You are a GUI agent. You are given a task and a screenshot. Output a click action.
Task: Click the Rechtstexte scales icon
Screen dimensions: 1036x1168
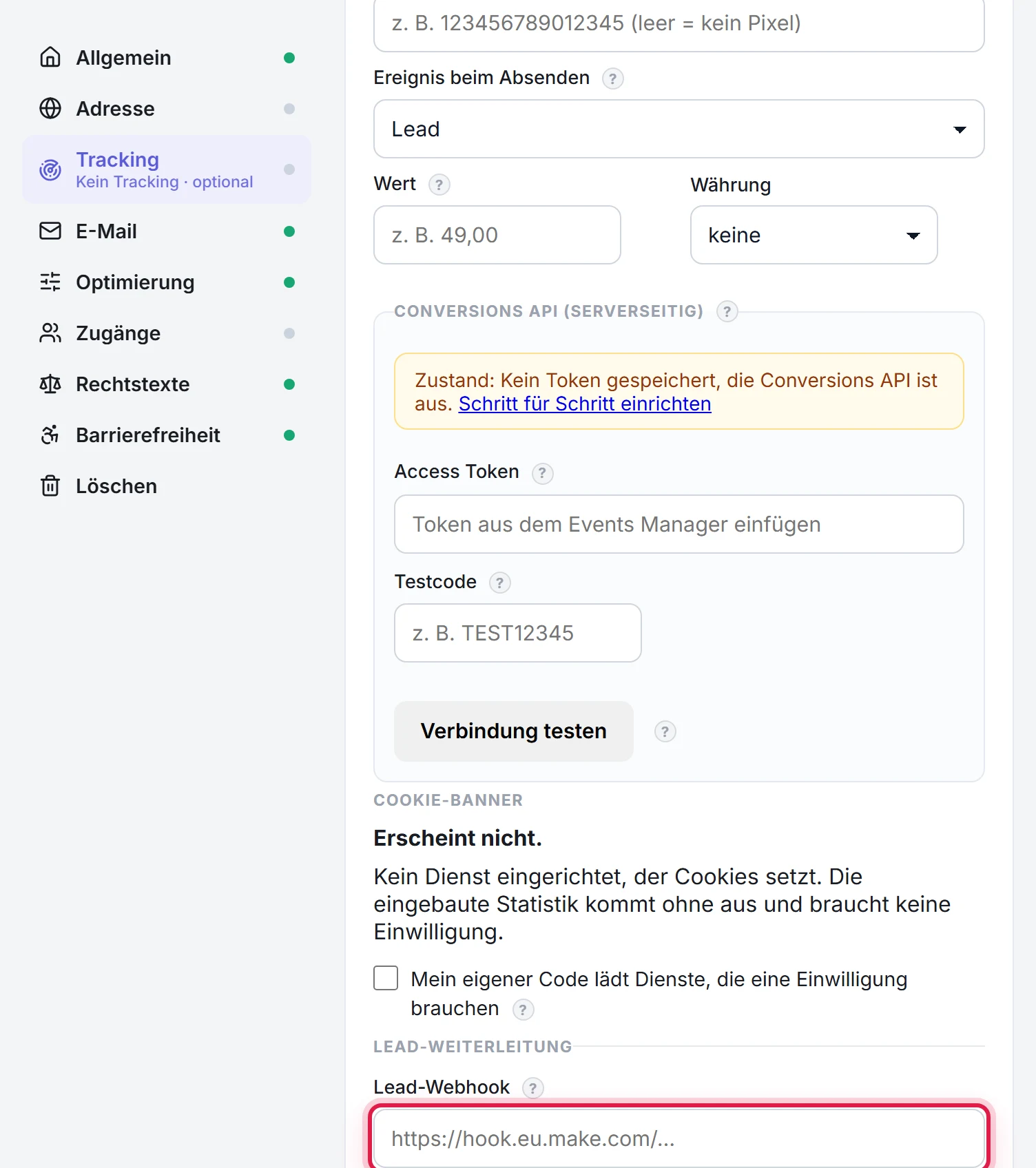[x=50, y=384]
